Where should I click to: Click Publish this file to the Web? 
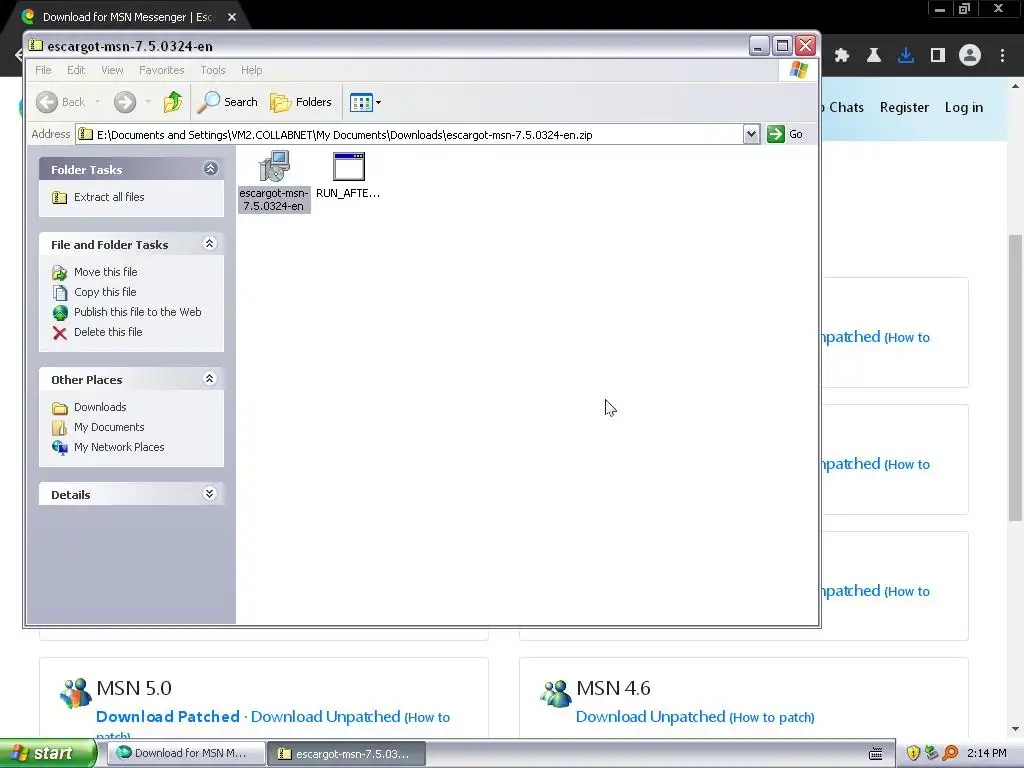[x=137, y=312]
